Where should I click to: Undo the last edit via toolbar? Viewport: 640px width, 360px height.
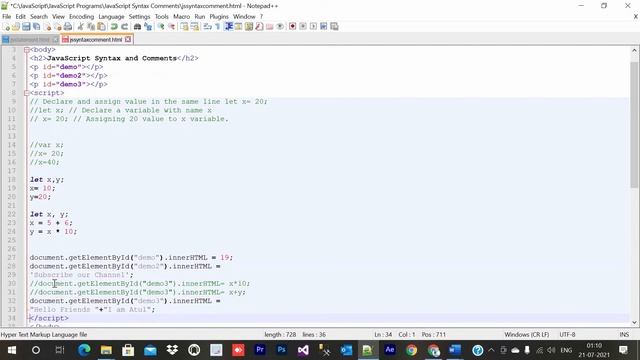point(114,27)
